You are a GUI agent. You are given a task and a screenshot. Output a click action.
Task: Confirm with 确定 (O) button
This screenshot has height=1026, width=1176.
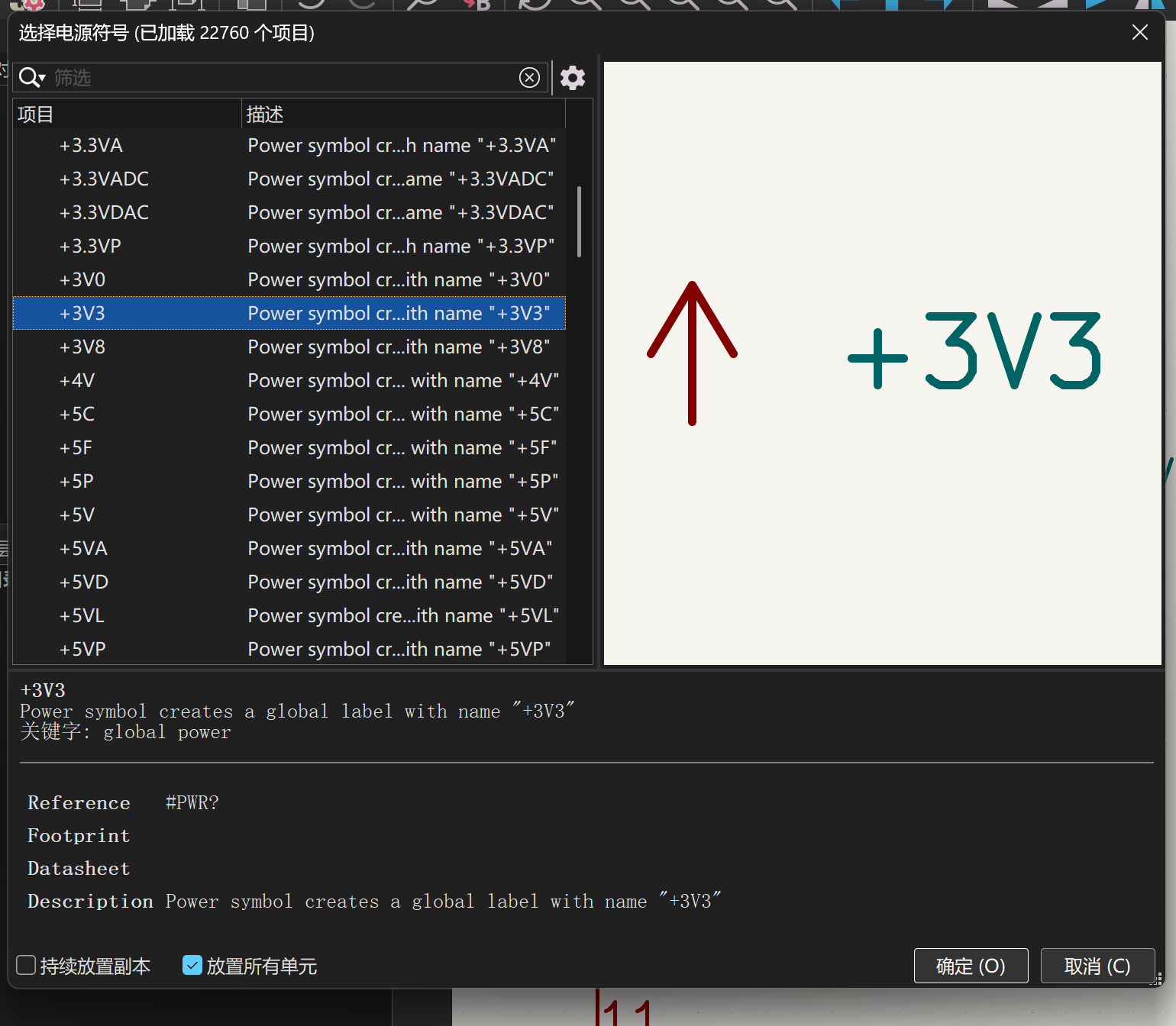971,966
